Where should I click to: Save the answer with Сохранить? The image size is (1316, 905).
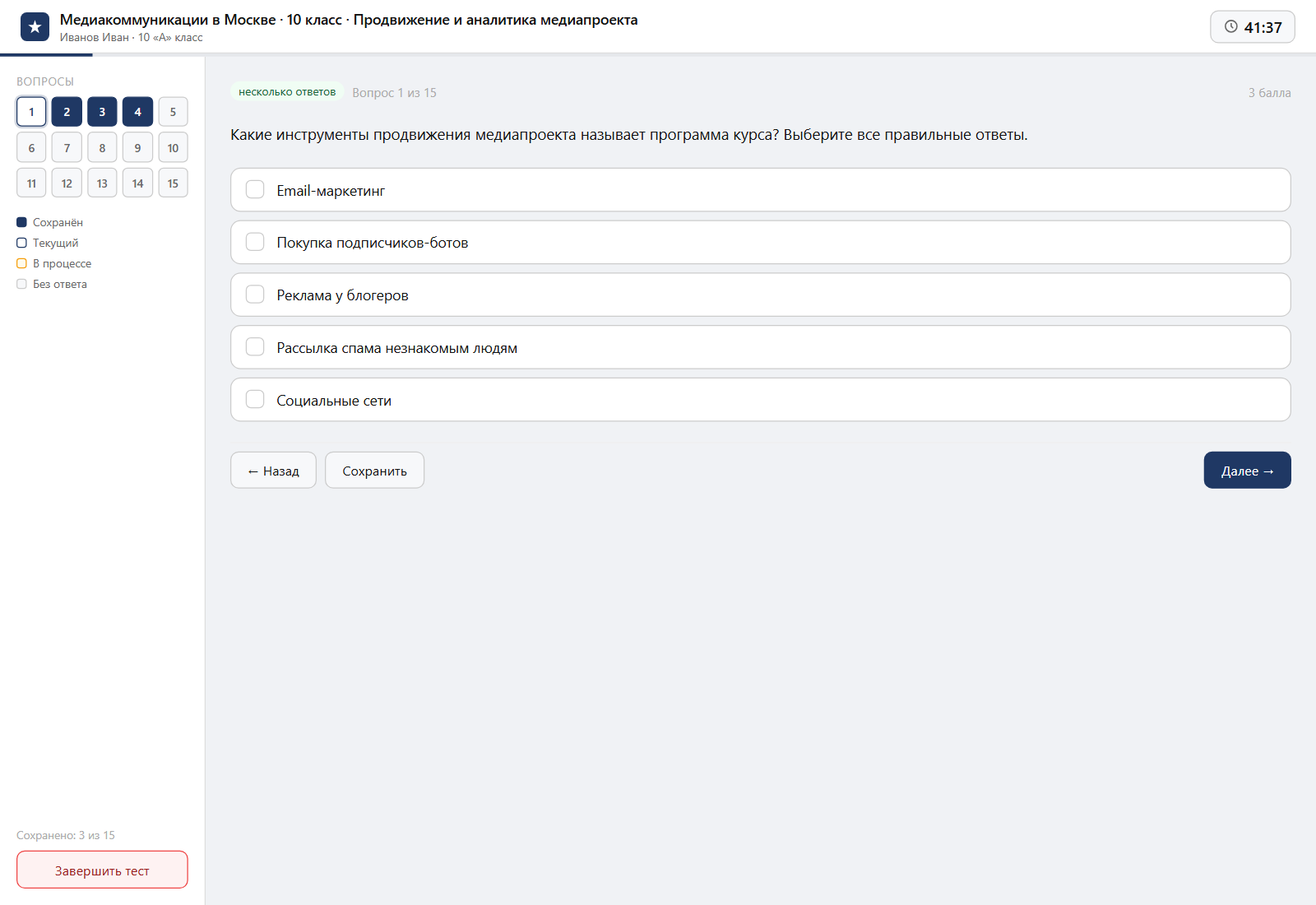(374, 471)
